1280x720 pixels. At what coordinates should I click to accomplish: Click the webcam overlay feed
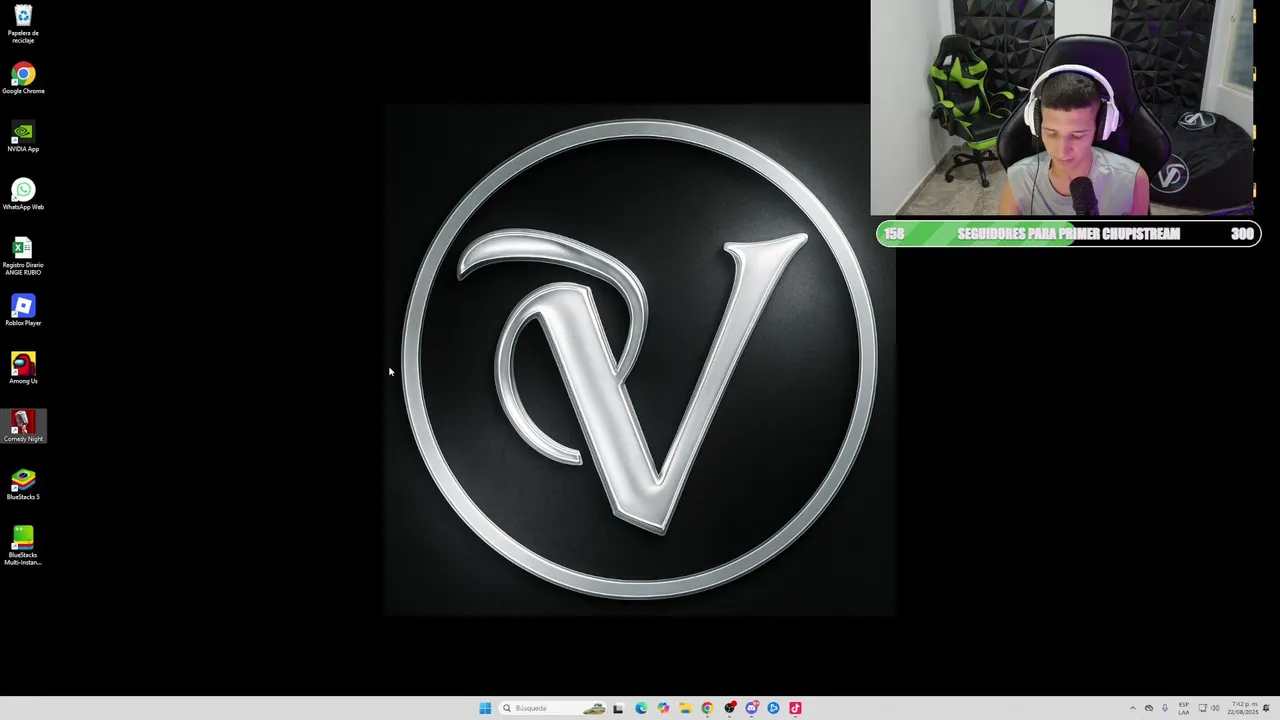pyautogui.click(x=1062, y=108)
